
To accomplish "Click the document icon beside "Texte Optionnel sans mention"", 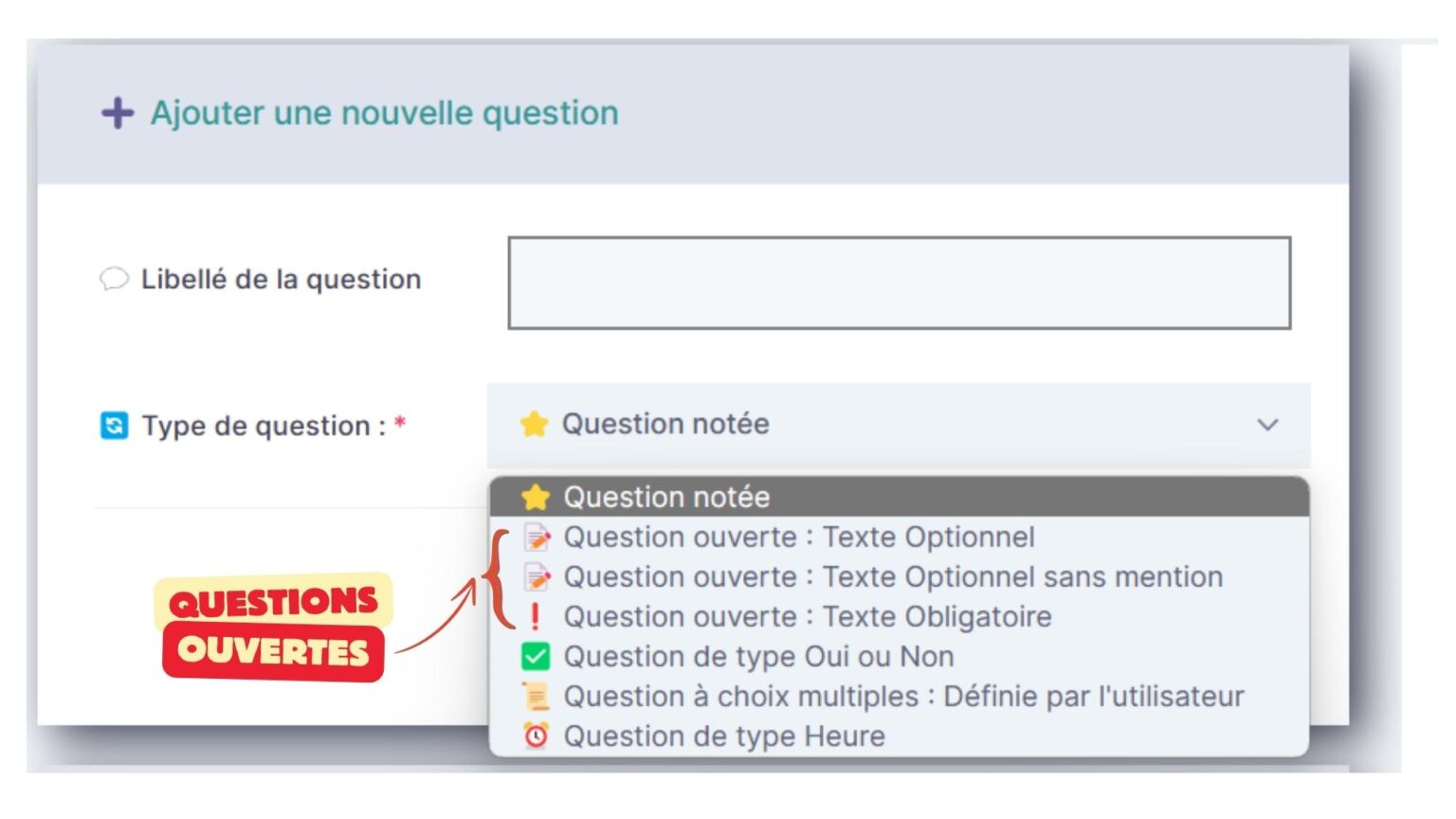I will 537,576.
